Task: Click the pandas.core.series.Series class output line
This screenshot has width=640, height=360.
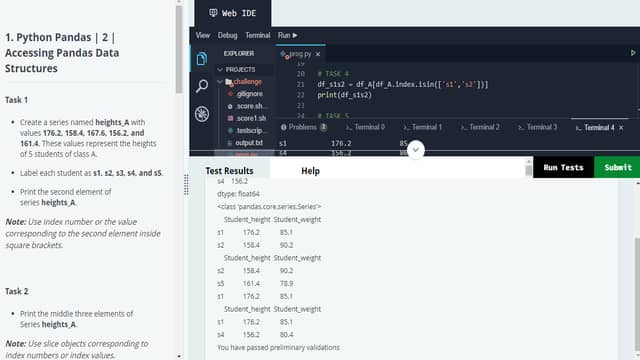Action: pyautogui.click(x=269, y=207)
